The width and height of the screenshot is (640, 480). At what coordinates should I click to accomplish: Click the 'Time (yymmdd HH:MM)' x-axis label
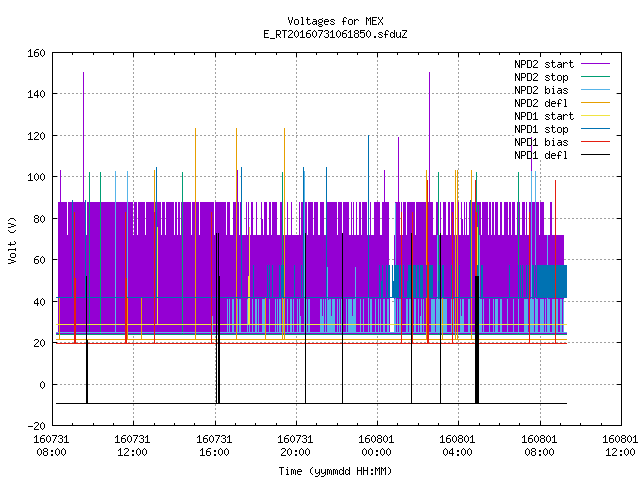coord(335,471)
